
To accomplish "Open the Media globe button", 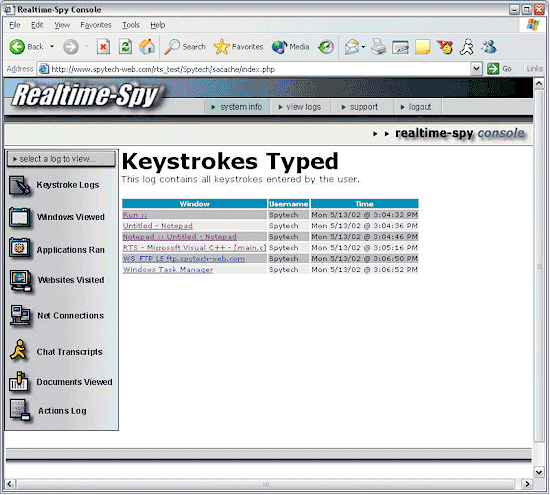I will [290, 47].
